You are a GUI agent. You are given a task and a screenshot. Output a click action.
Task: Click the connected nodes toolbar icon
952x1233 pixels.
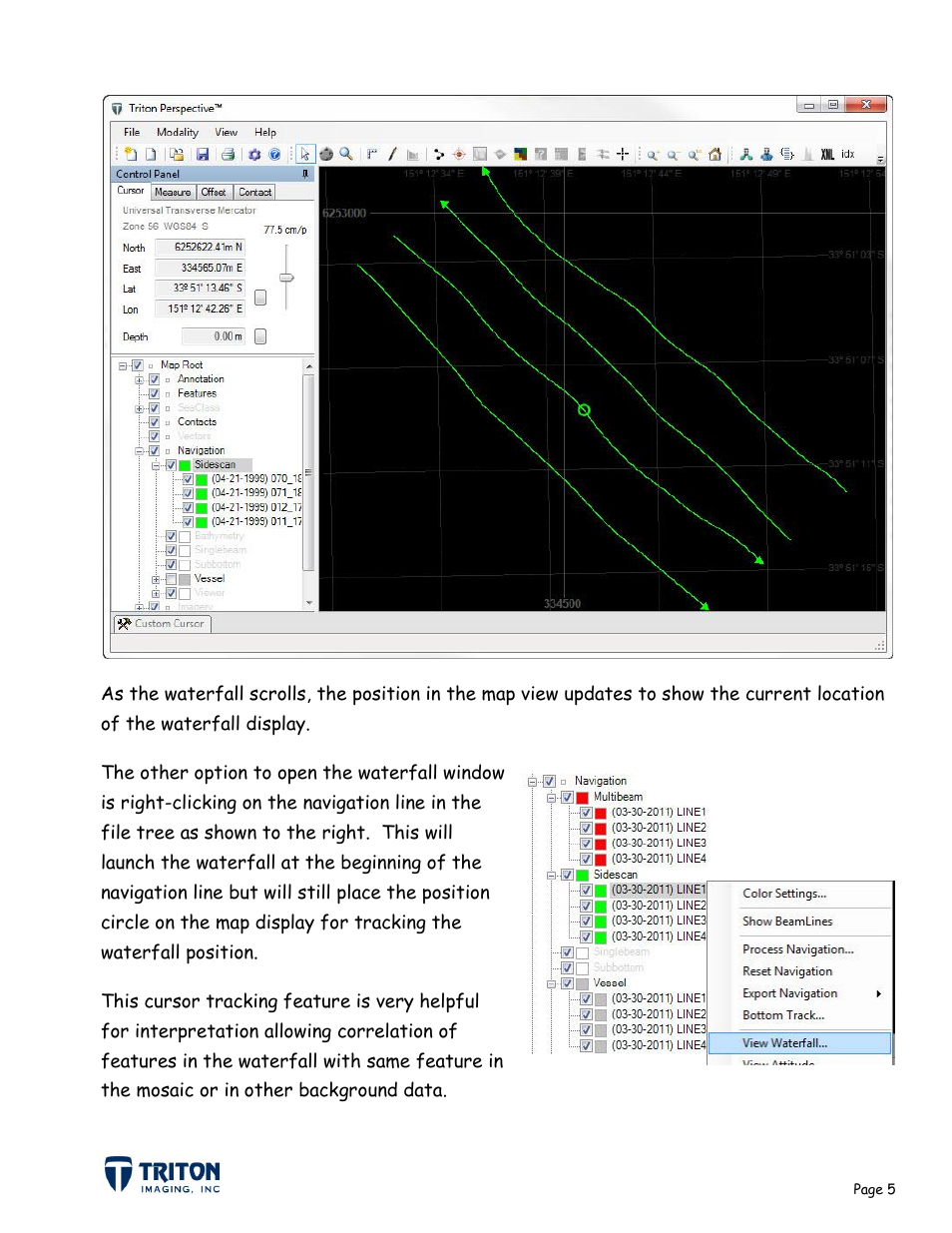tap(439, 154)
